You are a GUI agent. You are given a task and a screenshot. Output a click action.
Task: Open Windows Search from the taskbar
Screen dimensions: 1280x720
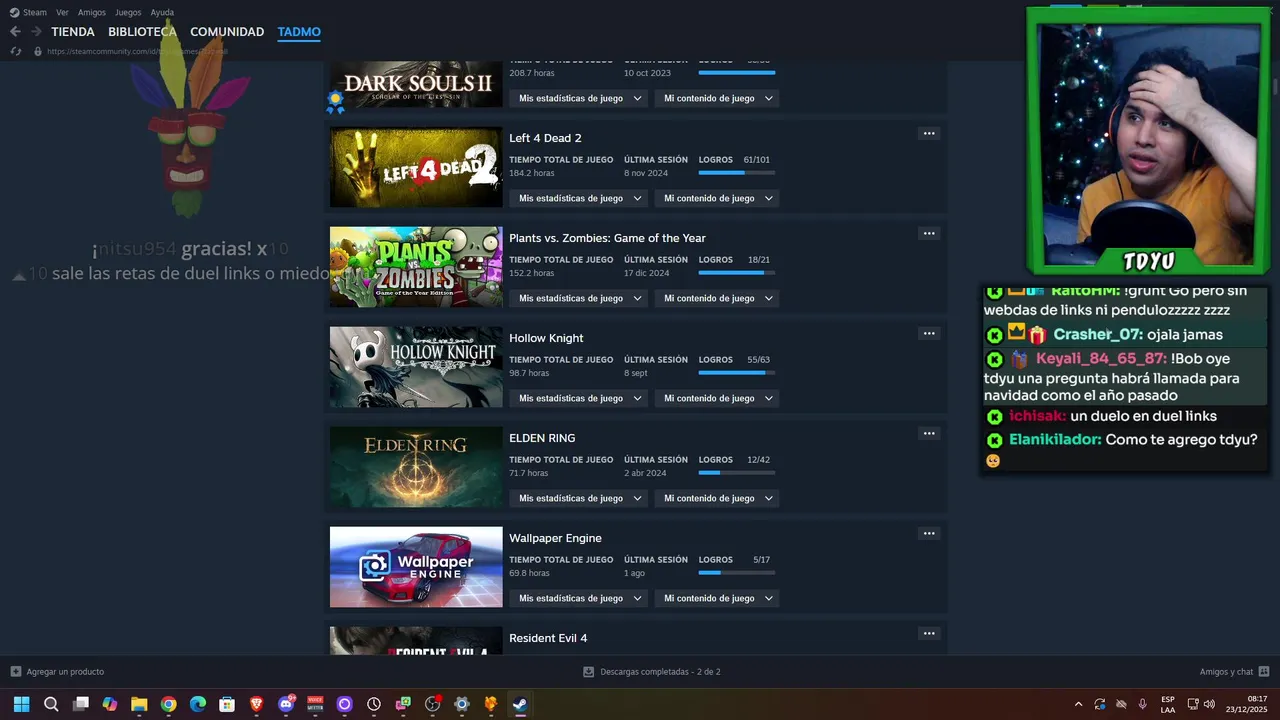[x=51, y=704]
